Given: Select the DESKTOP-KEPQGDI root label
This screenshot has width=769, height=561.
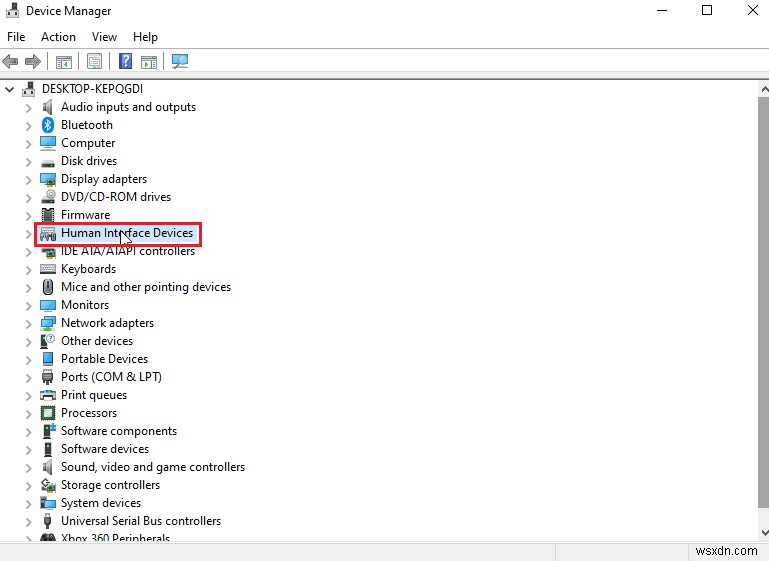Looking at the screenshot, I should coord(93,89).
